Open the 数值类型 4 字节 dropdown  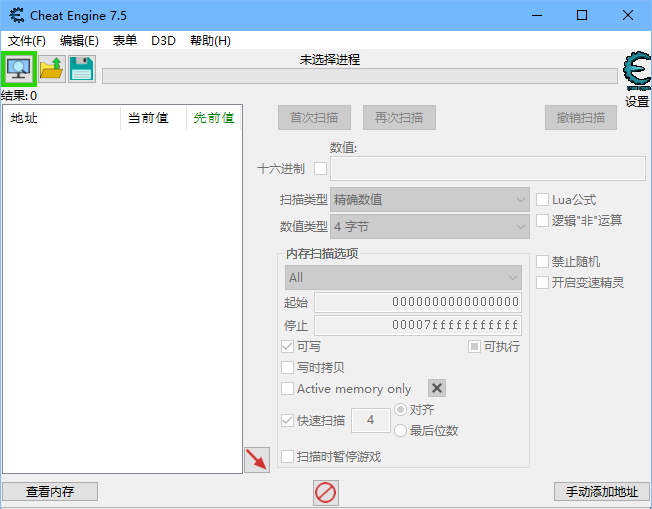coord(430,227)
